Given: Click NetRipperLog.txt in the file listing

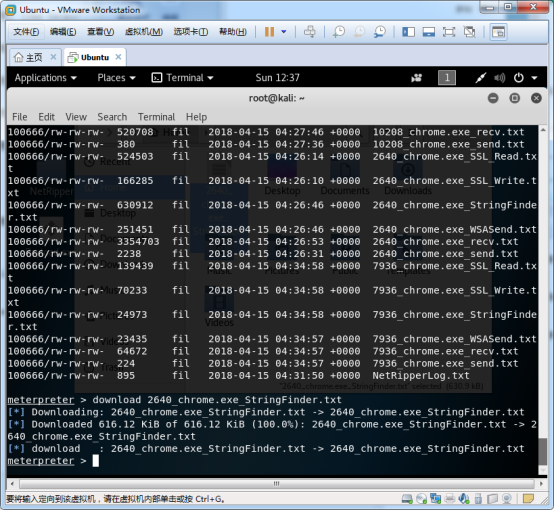Looking at the screenshot, I should click(421, 375).
